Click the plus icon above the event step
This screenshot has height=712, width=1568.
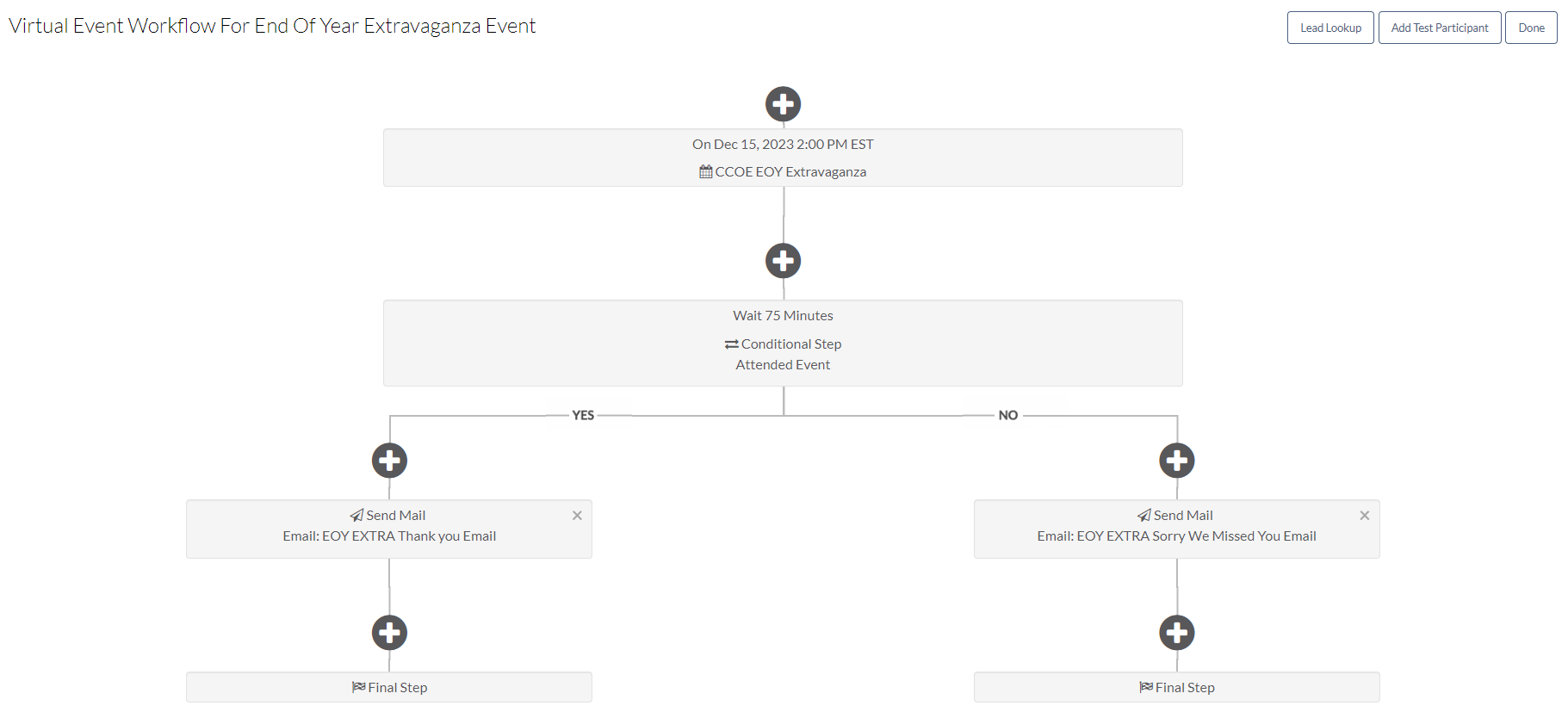point(783,103)
